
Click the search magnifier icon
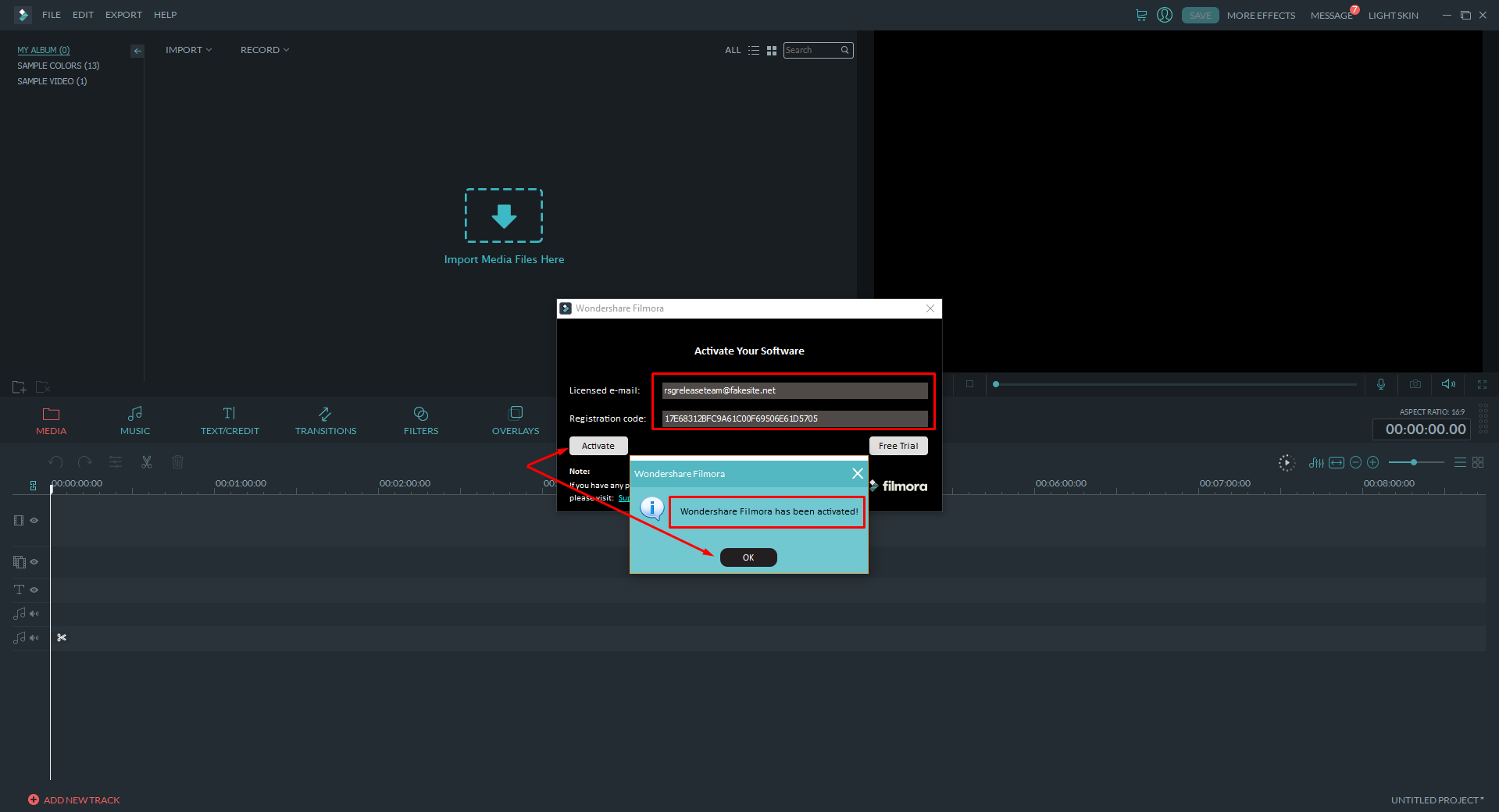[x=845, y=50]
